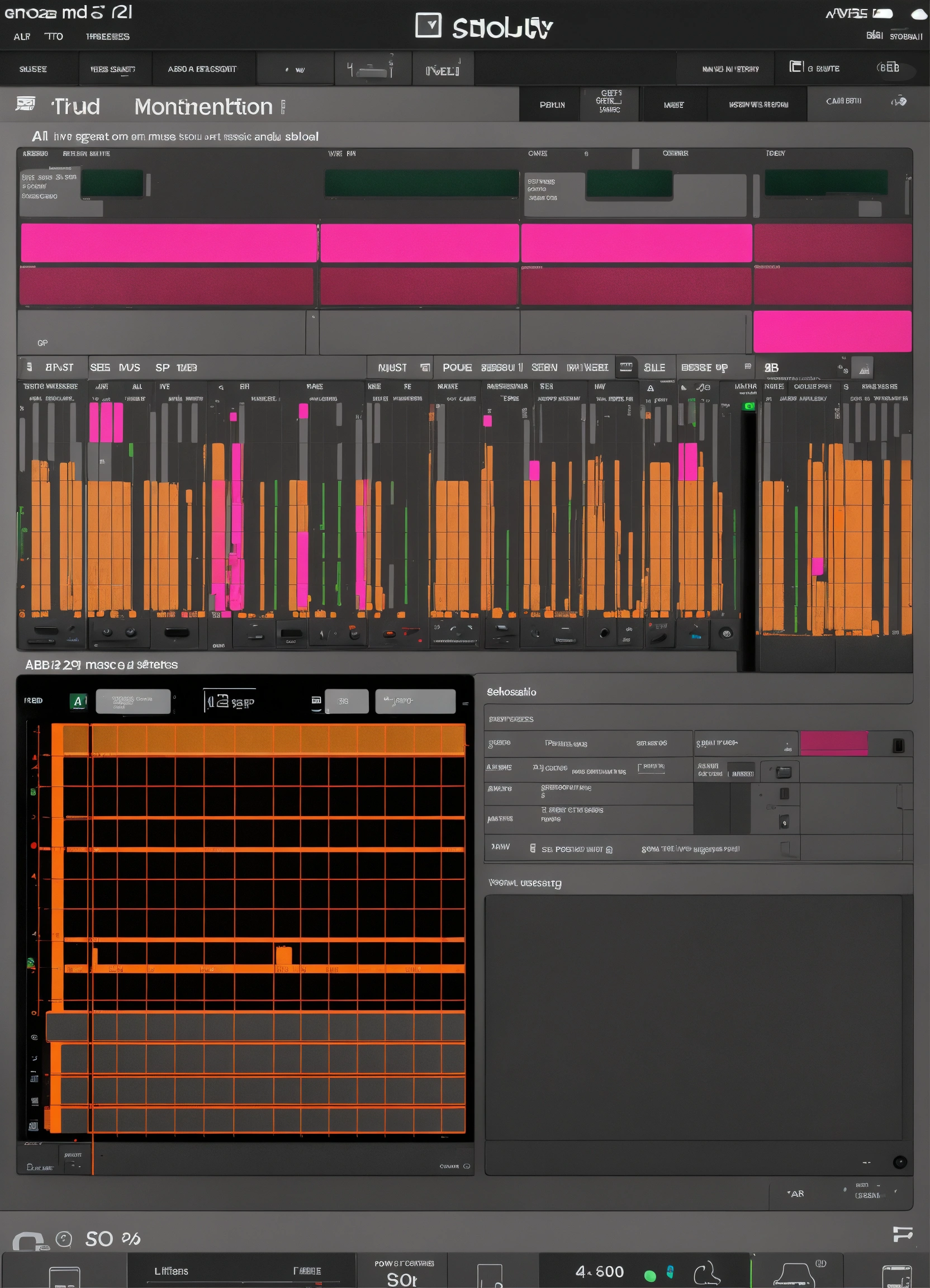Screen dimensions: 930x1288
Task: Click the round knob in the lower-right panel
Action: [x=899, y=1162]
